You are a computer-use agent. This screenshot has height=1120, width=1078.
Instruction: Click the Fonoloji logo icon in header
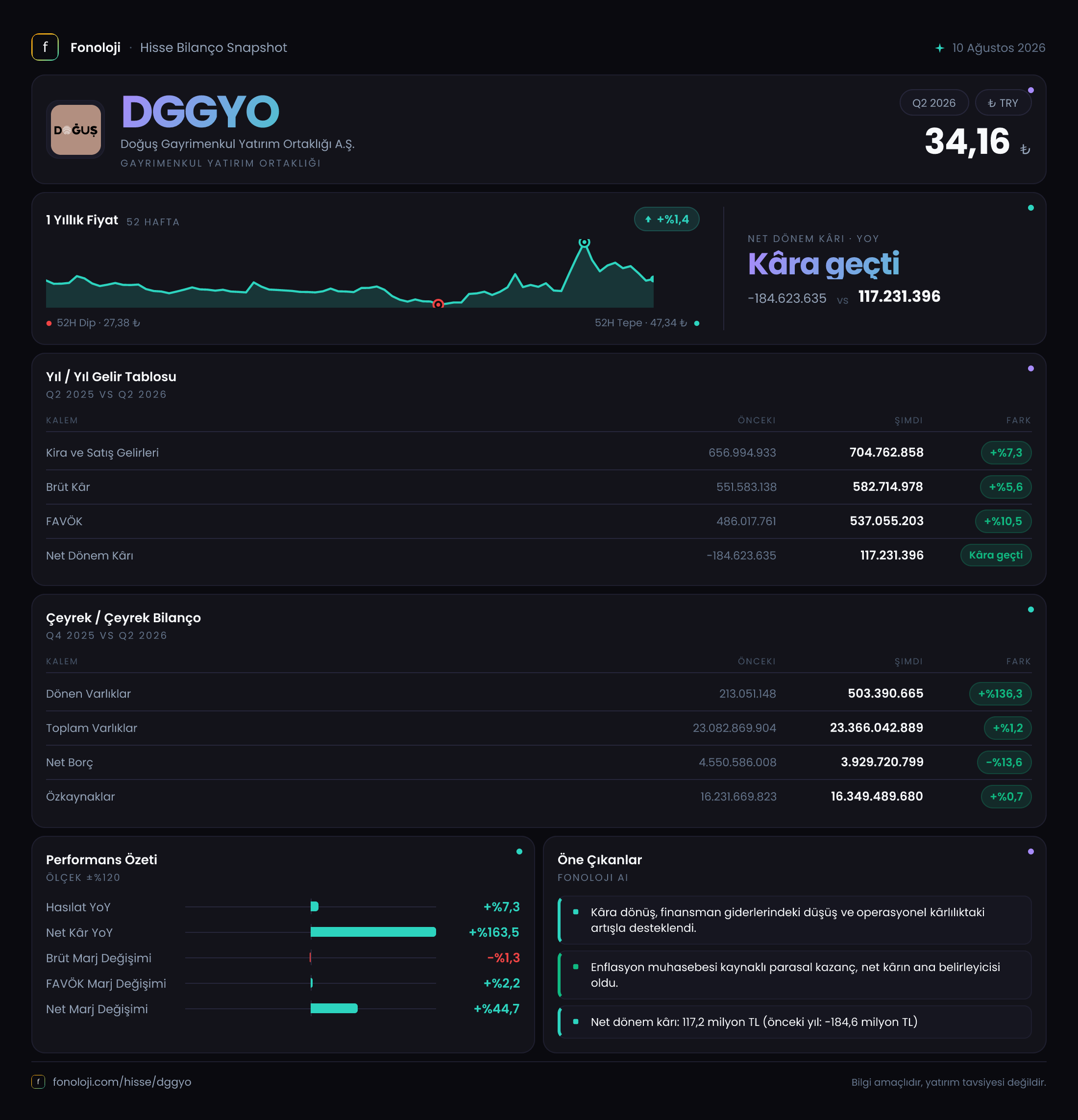click(x=45, y=47)
